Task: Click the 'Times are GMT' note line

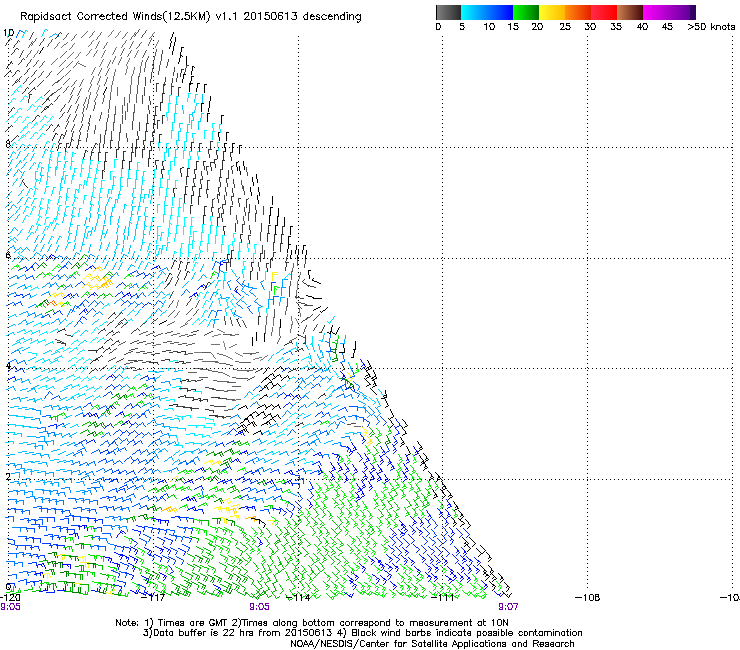Action: pos(312,623)
